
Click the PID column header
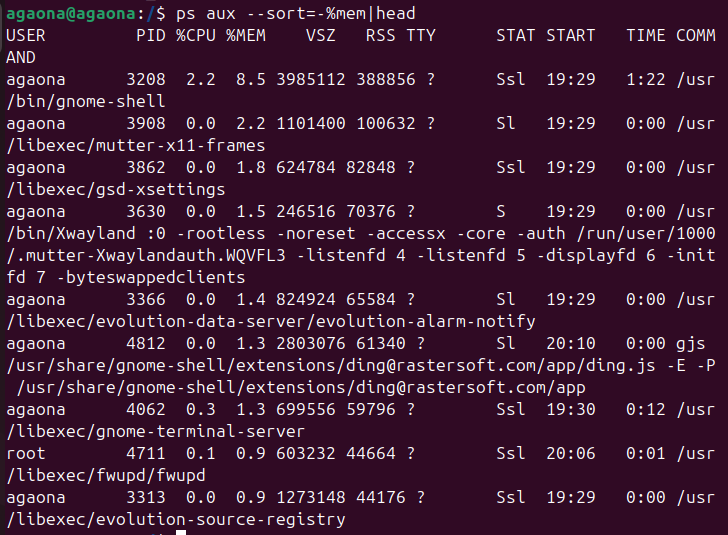point(151,35)
